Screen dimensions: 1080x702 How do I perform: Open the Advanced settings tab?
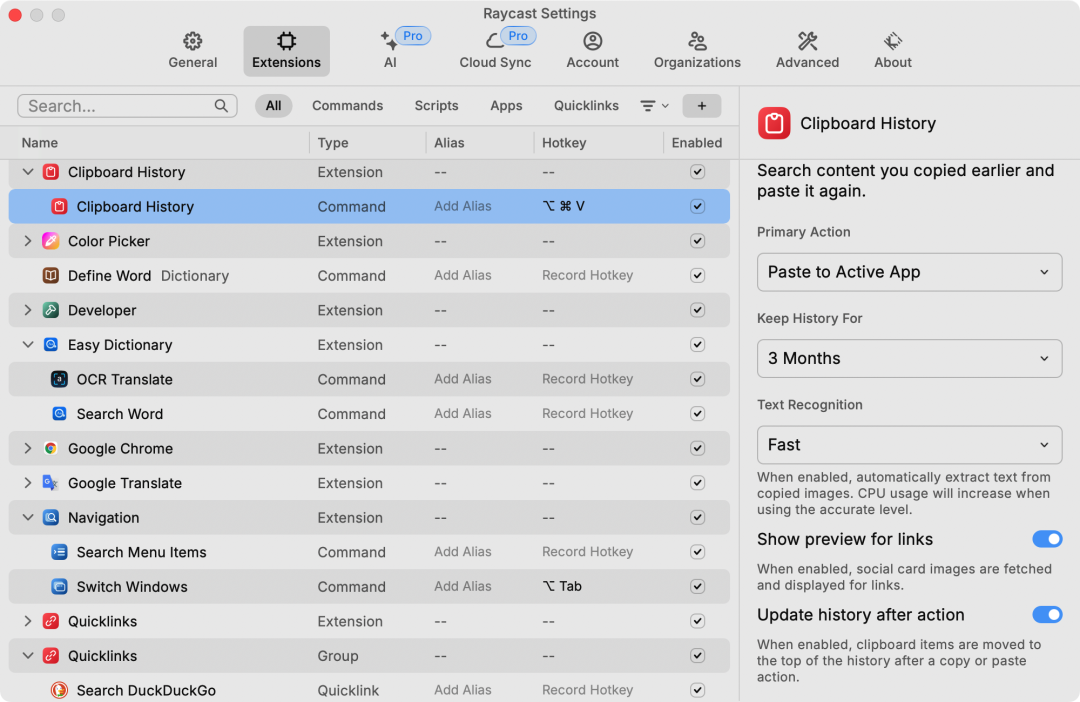(x=807, y=50)
